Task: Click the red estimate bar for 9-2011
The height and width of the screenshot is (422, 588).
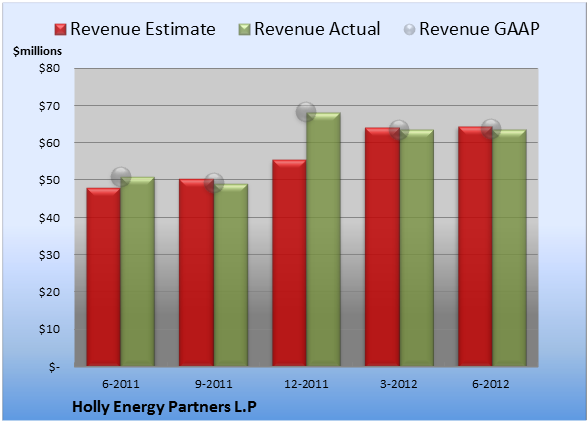Action: pos(196,272)
